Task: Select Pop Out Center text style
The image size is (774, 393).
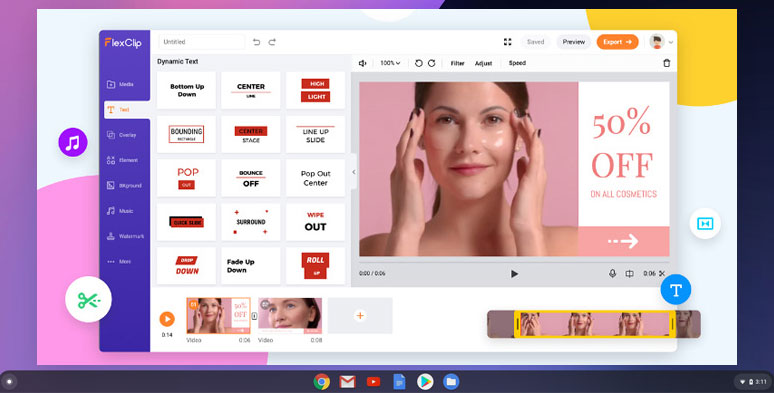Action: coord(315,178)
